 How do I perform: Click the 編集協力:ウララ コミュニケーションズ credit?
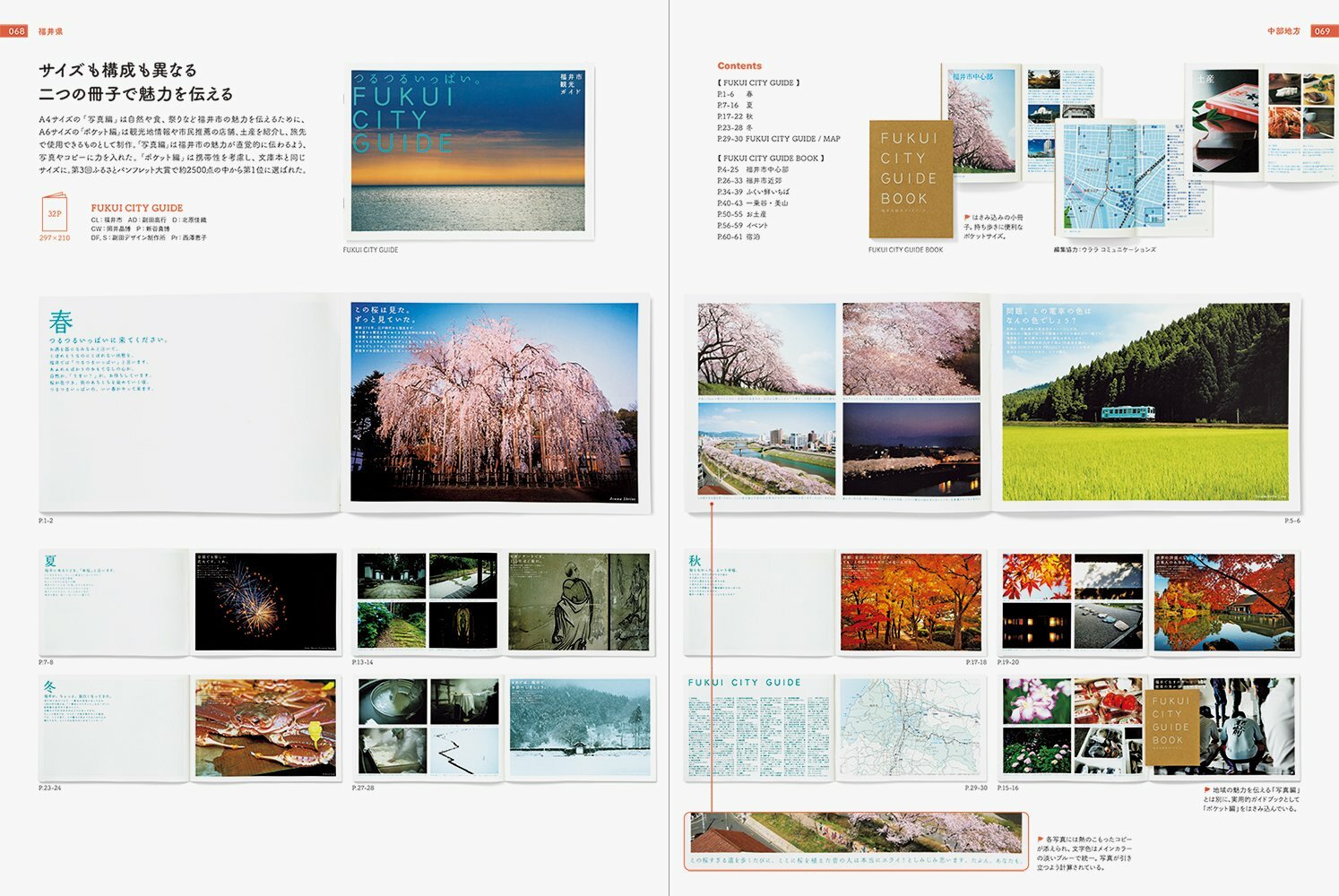[x=1105, y=250]
